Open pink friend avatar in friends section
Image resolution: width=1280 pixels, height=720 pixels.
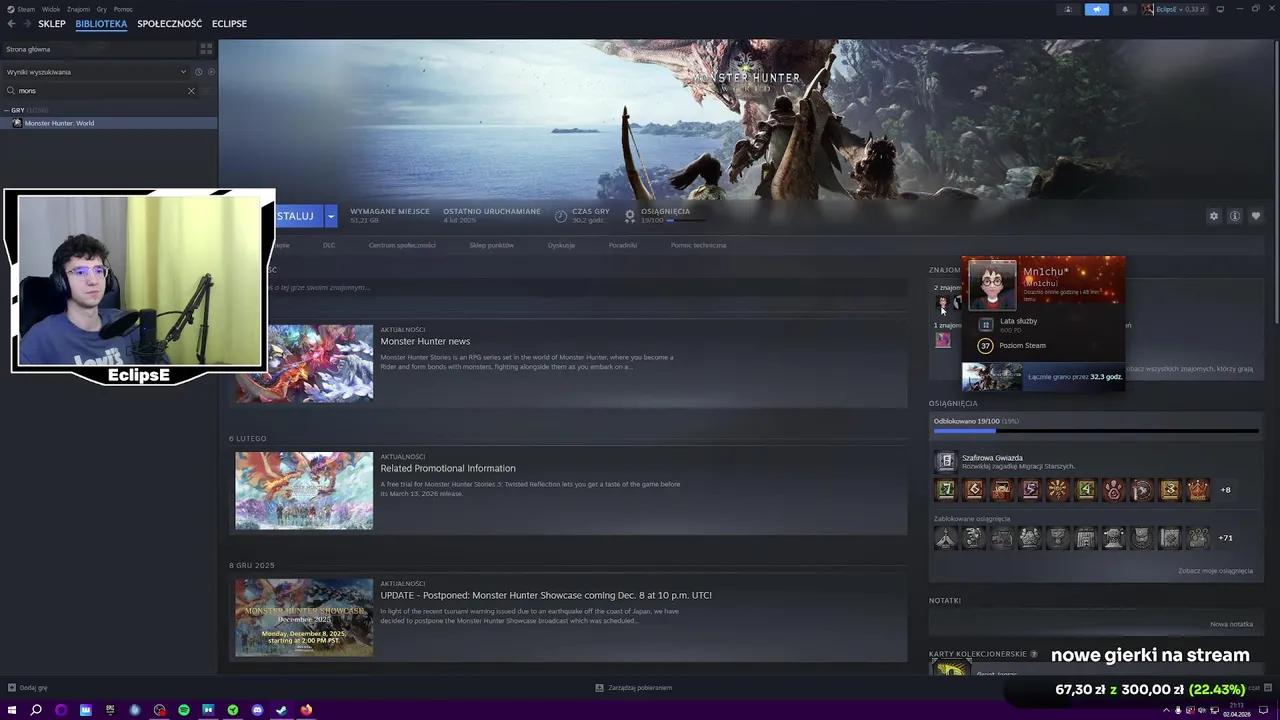[943, 340]
